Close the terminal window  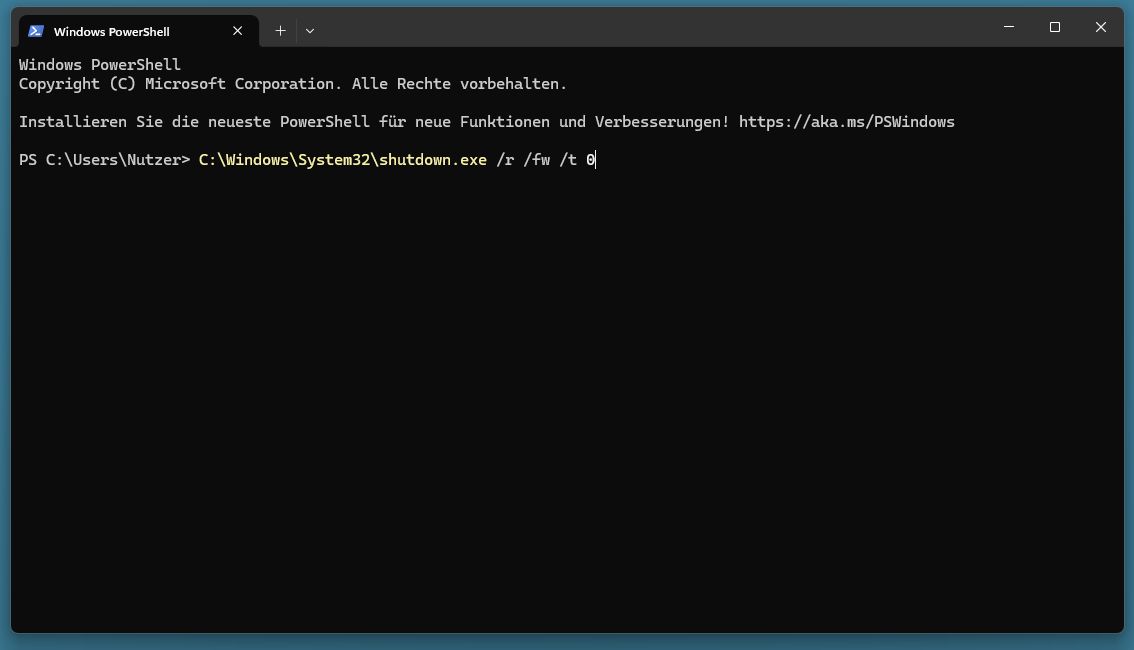tap(1100, 27)
